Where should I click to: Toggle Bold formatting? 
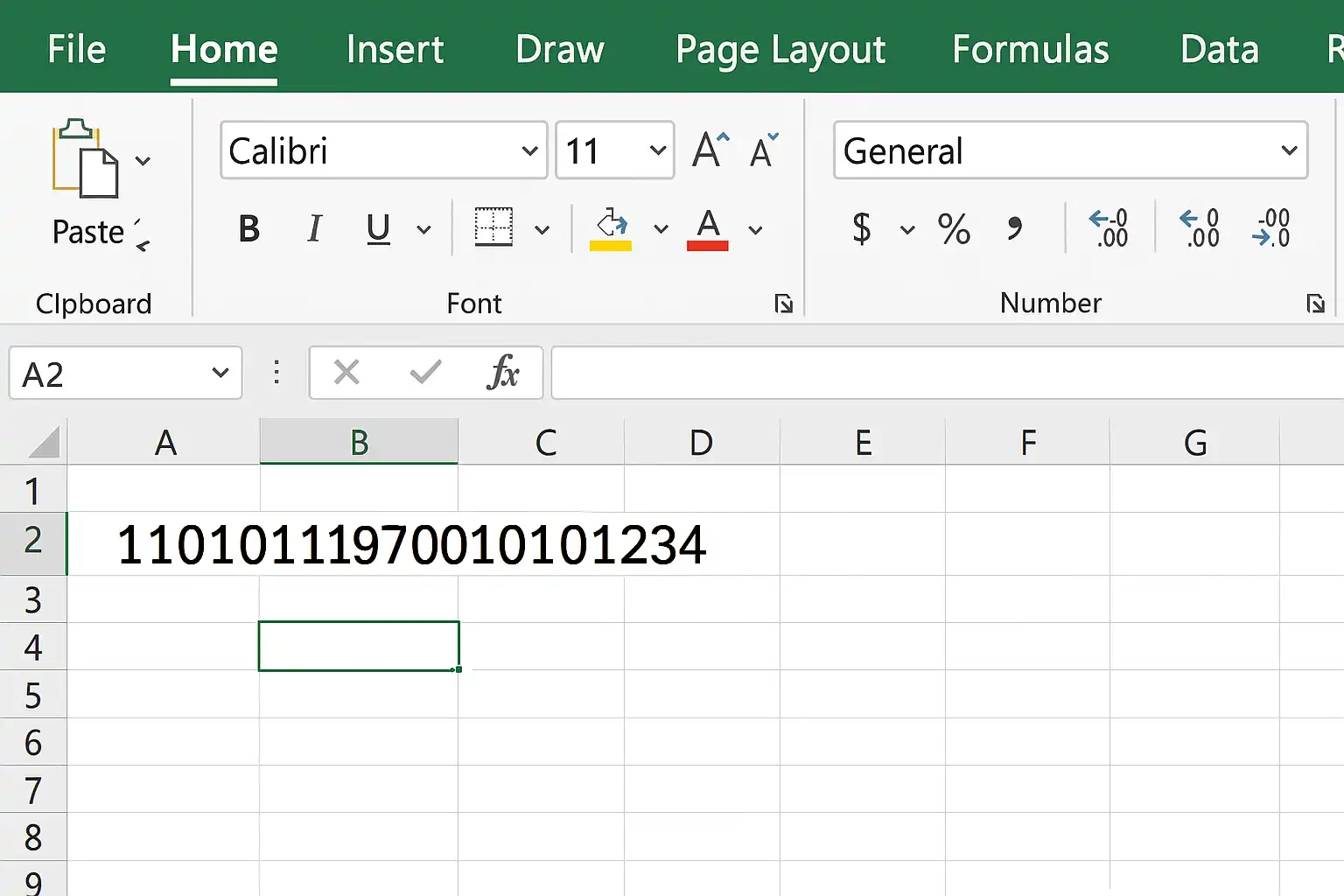(x=249, y=229)
